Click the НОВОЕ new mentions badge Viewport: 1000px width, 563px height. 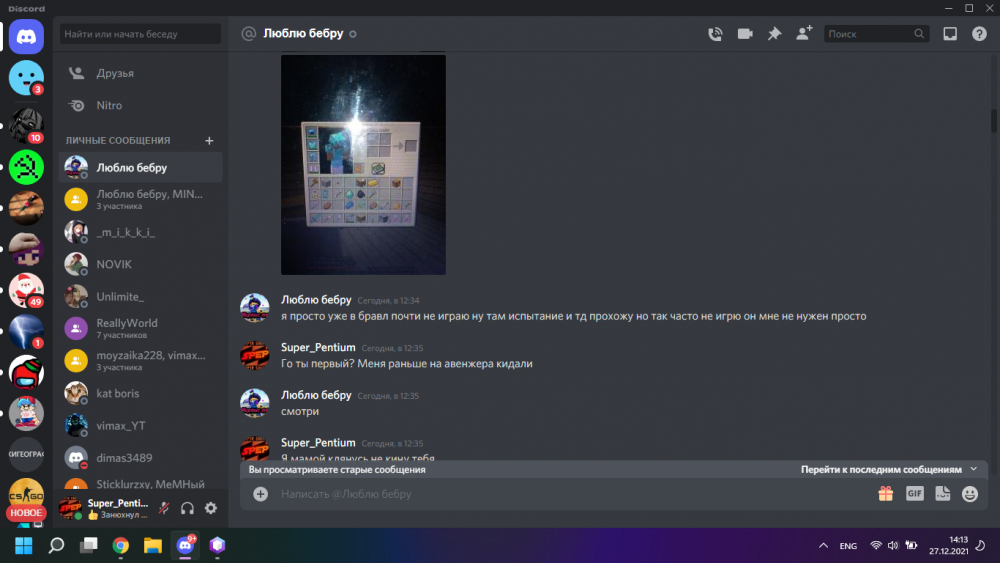pos(26,513)
